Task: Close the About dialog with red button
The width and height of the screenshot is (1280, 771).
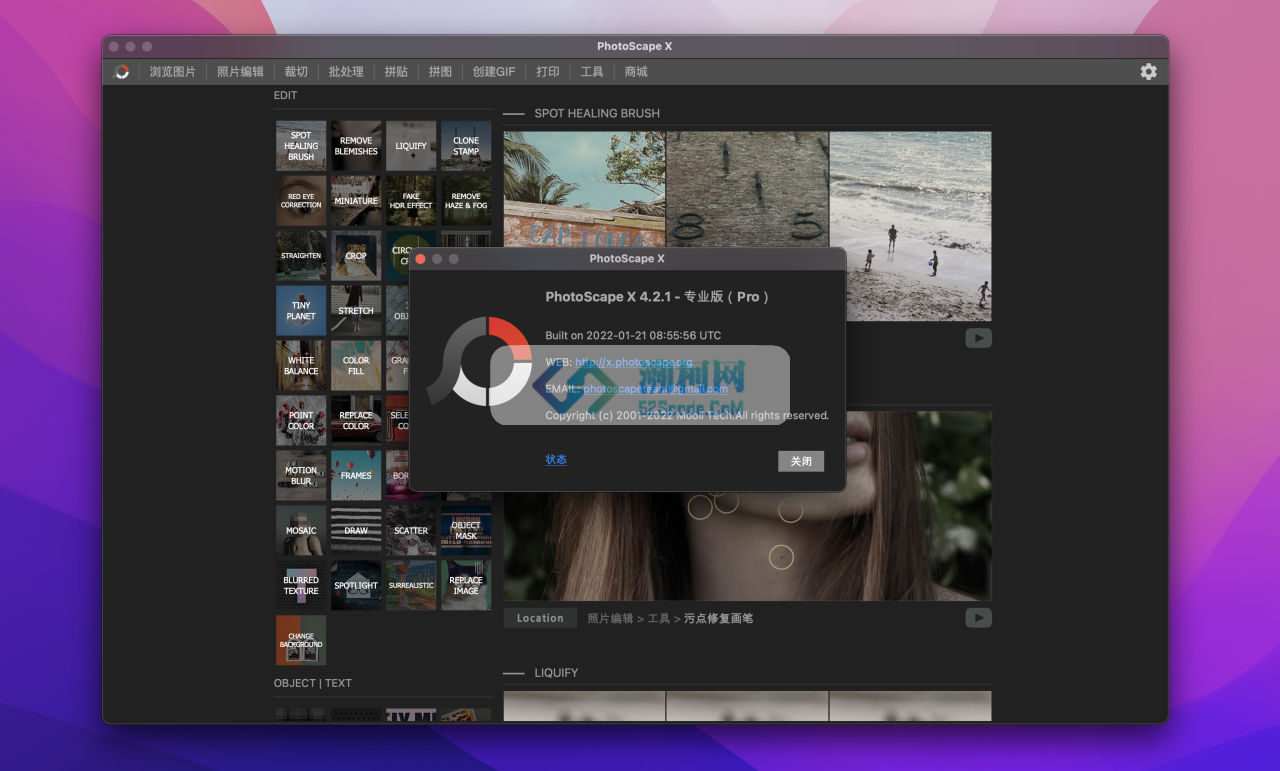Action: tap(421, 259)
